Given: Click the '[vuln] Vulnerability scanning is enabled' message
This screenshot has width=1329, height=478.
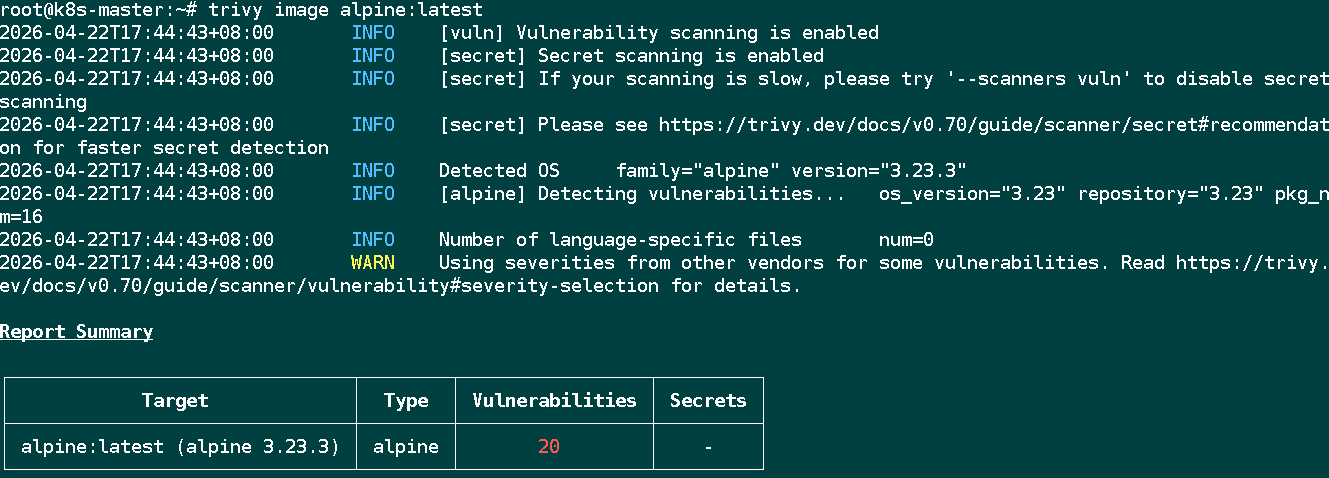Looking at the screenshot, I should point(658,33).
